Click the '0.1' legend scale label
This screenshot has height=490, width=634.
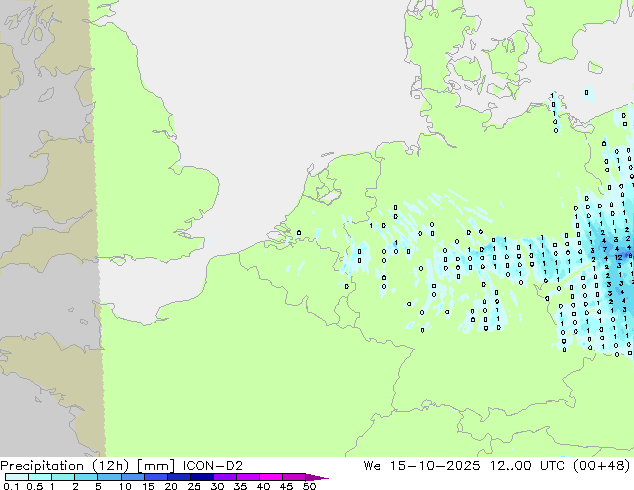coord(11,486)
